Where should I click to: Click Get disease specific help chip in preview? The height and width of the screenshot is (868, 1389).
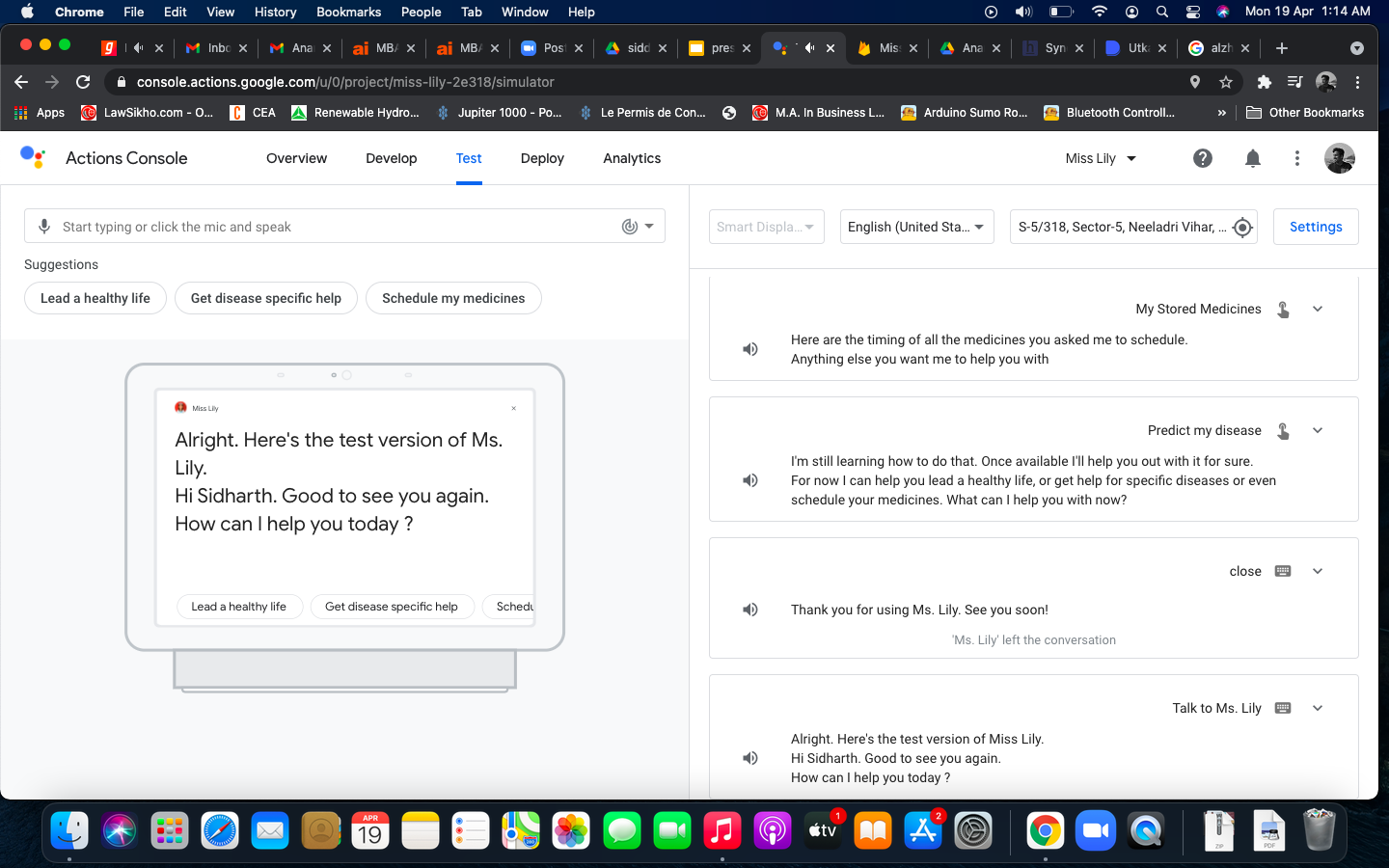[x=392, y=607]
